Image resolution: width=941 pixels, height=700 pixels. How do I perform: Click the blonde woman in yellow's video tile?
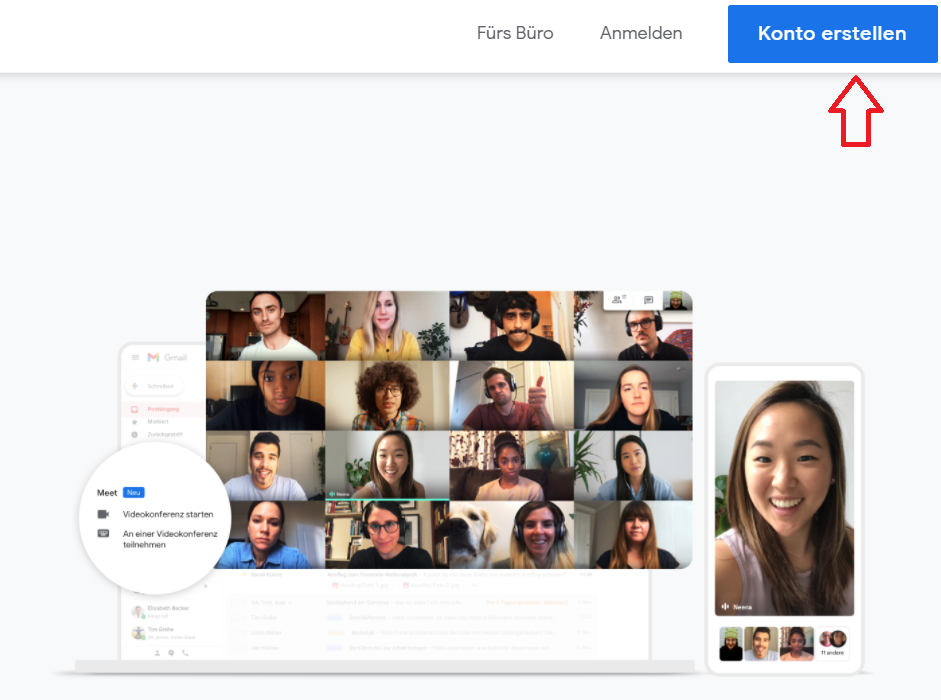(387, 325)
